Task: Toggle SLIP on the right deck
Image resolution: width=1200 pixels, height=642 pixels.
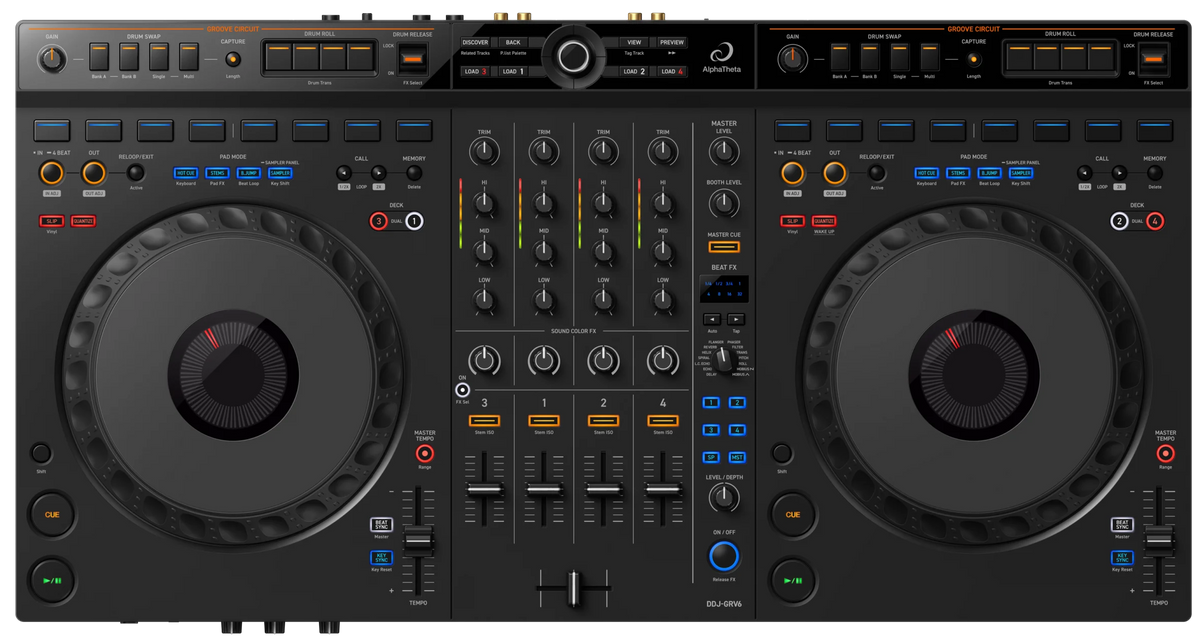Action: click(793, 221)
